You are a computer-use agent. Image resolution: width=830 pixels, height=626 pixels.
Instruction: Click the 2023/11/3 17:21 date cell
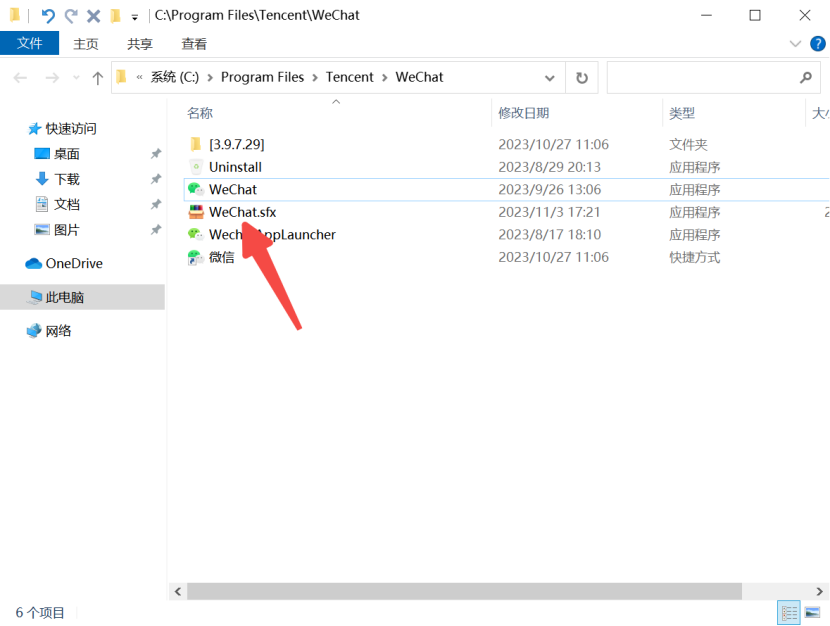point(549,212)
